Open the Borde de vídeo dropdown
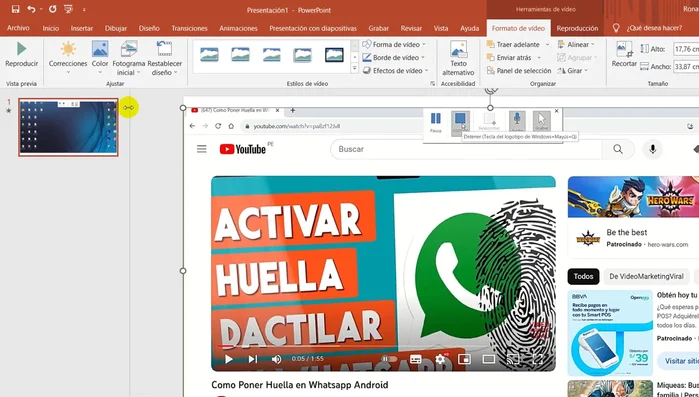Image resolution: width=699 pixels, height=397 pixels. click(394, 57)
